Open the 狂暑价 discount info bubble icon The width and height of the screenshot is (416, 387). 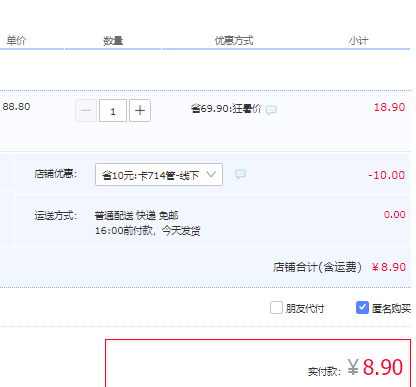click(x=271, y=110)
